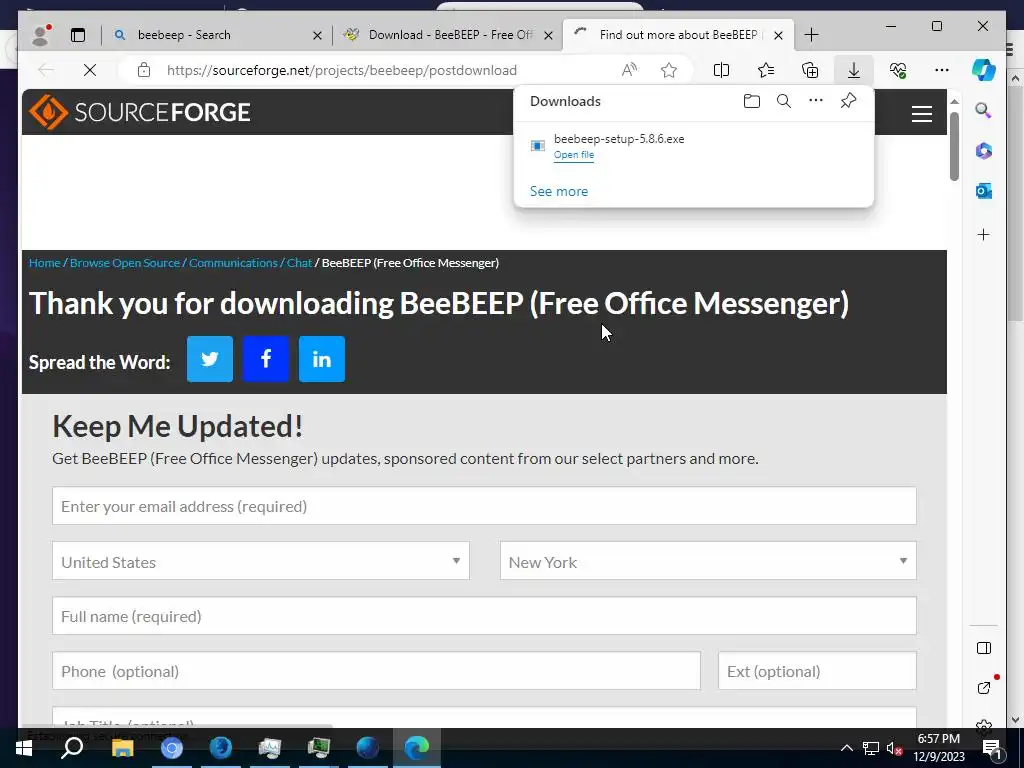Open Collections icon in toolbar
The height and width of the screenshot is (768, 1024).
pyautogui.click(x=810, y=70)
